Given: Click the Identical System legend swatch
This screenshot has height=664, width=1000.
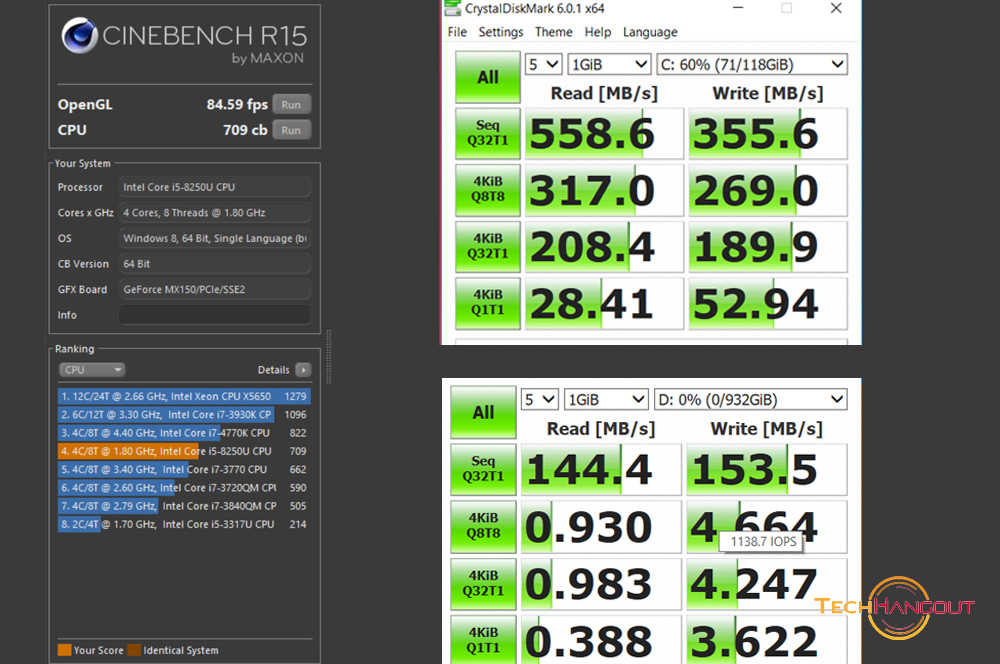Looking at the screenshot, I should [134, 650].
